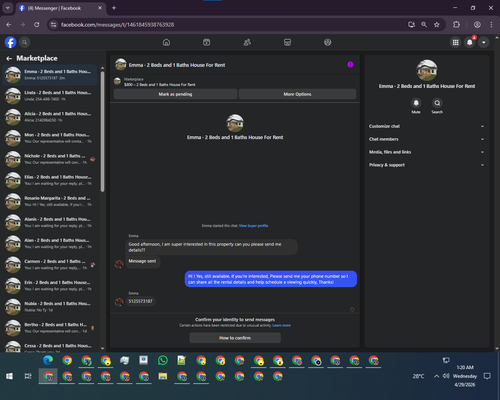Image resolution: width=500 pixels, height=400 pixels.
Task: Click the large house avatar in right panel
Action: point(427,70)
